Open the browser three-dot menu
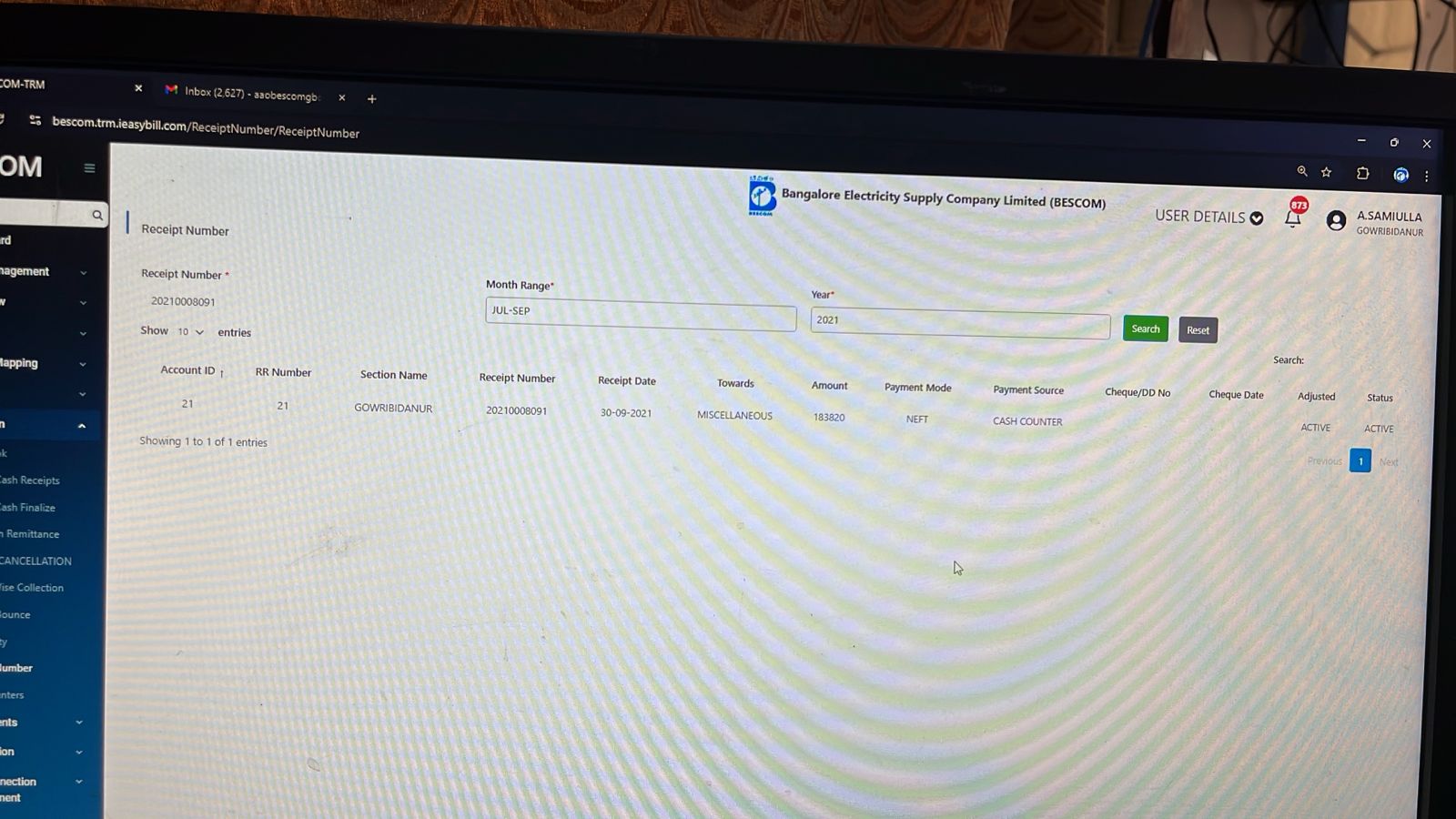Viewport: 1456px width, 819px height. click(x=1427, y=176)
